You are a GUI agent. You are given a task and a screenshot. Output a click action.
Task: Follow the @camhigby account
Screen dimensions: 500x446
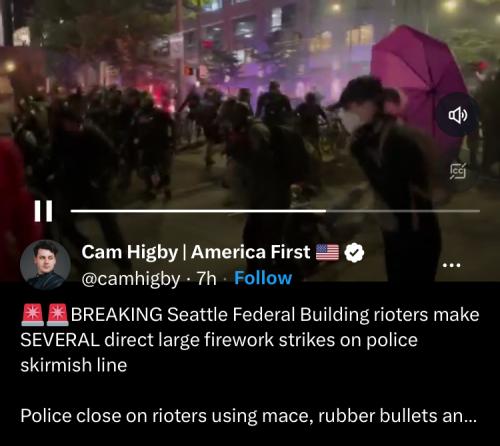[263, 278]
